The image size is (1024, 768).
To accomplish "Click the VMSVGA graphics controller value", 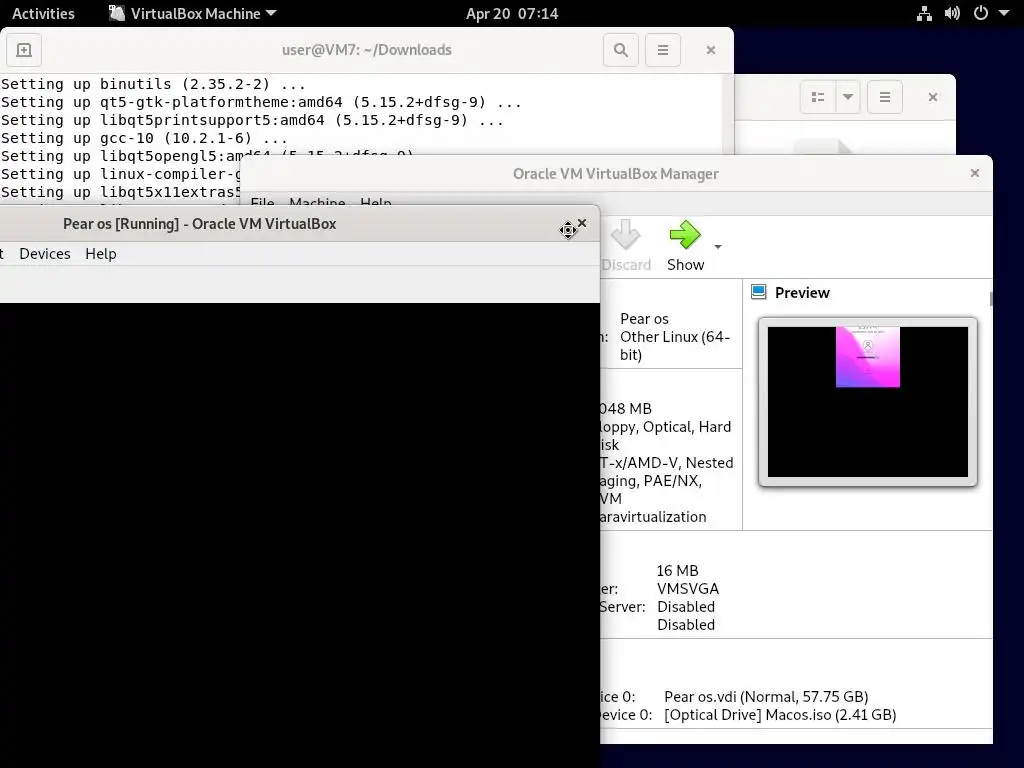I will [x=688, y=589].
